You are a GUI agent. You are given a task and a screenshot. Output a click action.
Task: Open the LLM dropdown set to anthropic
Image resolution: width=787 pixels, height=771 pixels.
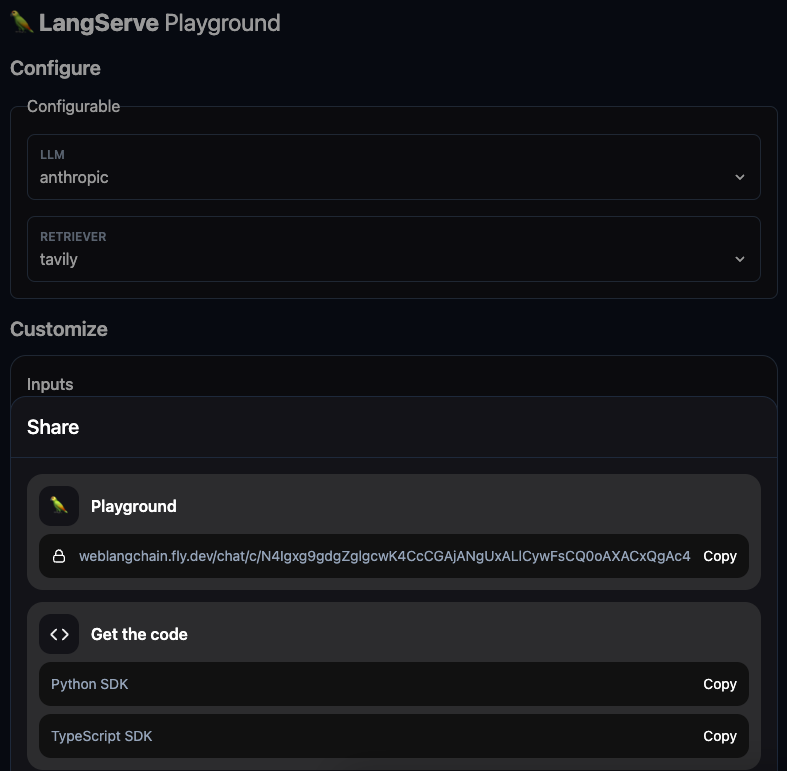(x=394, y=167)
